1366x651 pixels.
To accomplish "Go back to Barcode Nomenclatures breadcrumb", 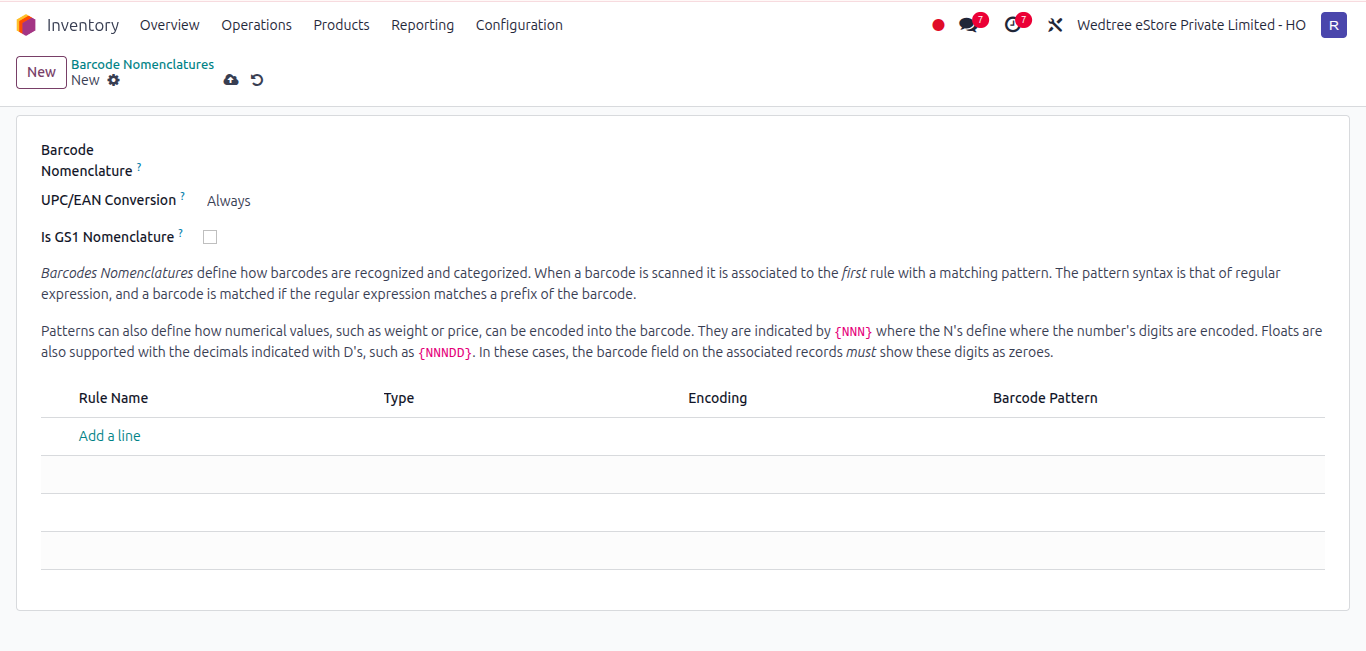I will coord(143,64).
